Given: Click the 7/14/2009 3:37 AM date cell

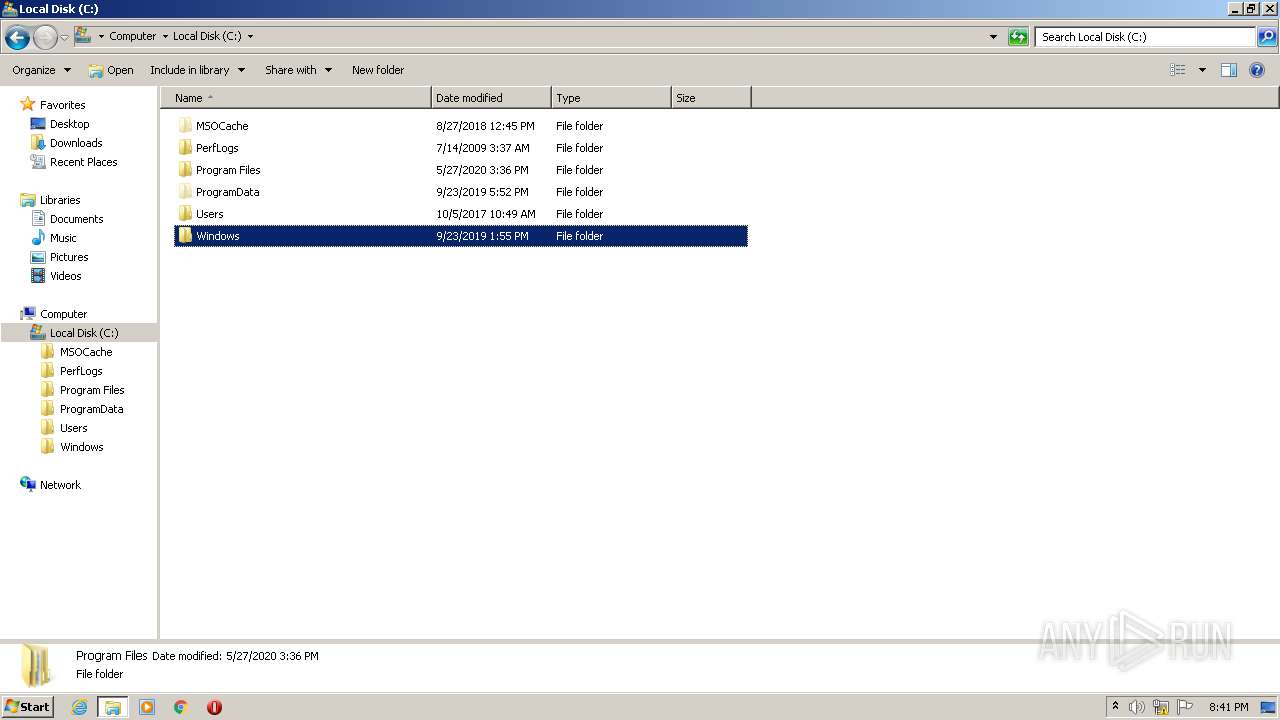Looking at the screenshot, I should [x=483, y=148].
